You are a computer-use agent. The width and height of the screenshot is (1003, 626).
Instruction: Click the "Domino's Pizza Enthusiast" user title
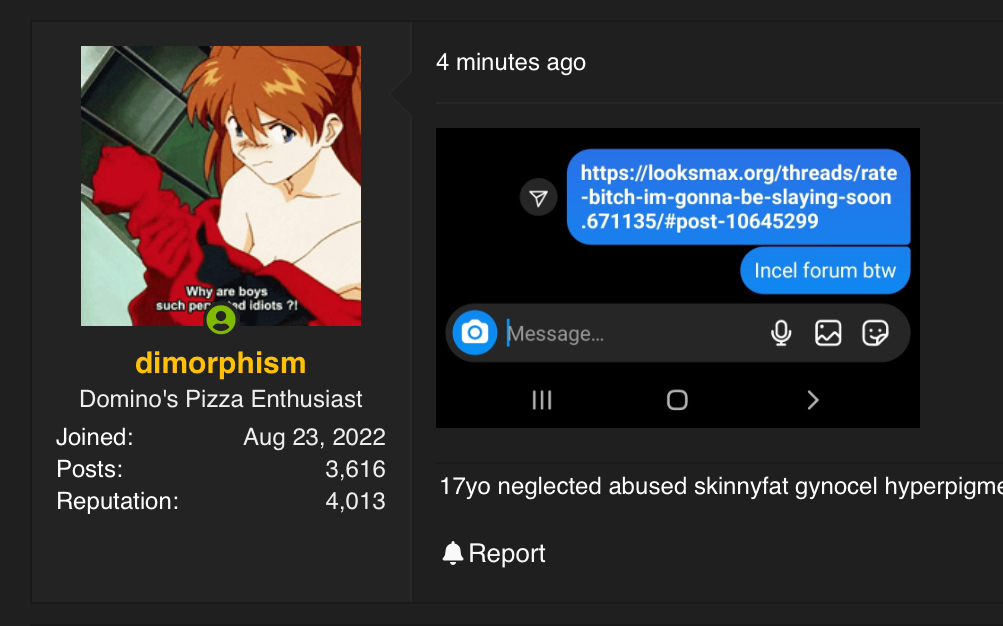(x=220, y=399)
